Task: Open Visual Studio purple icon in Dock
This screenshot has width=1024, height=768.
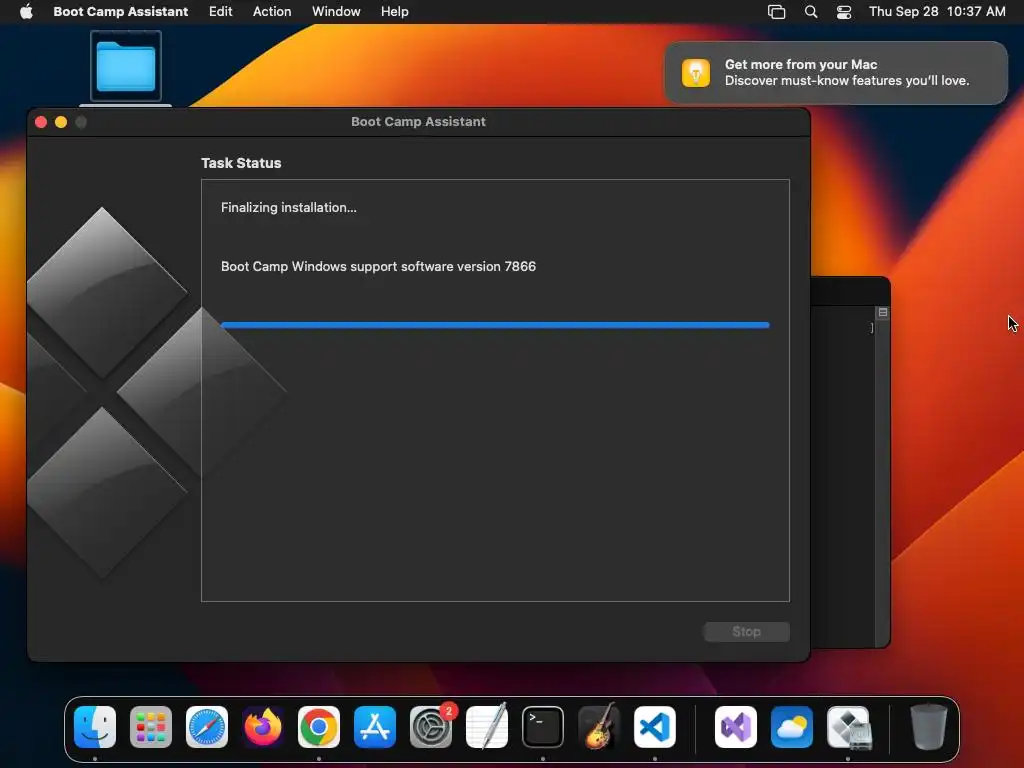Action: (736, 727)
